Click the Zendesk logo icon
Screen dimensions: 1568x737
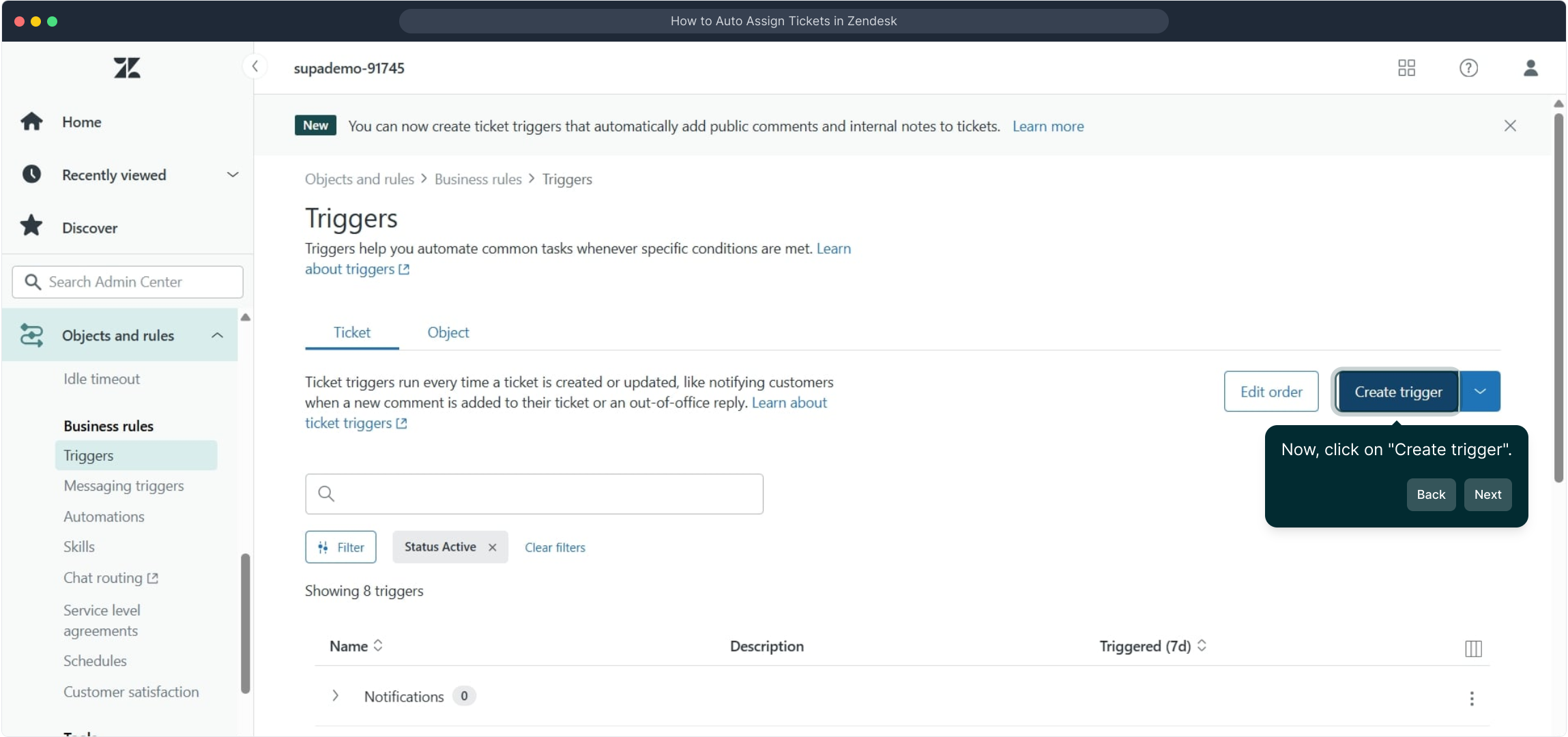click(127, 68)
